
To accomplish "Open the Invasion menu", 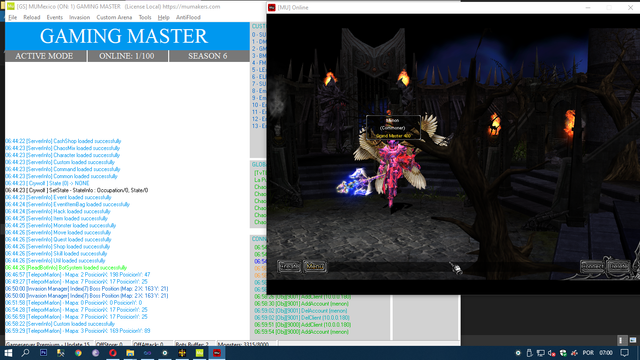I will pyautogui.click(x=79, y=18).
